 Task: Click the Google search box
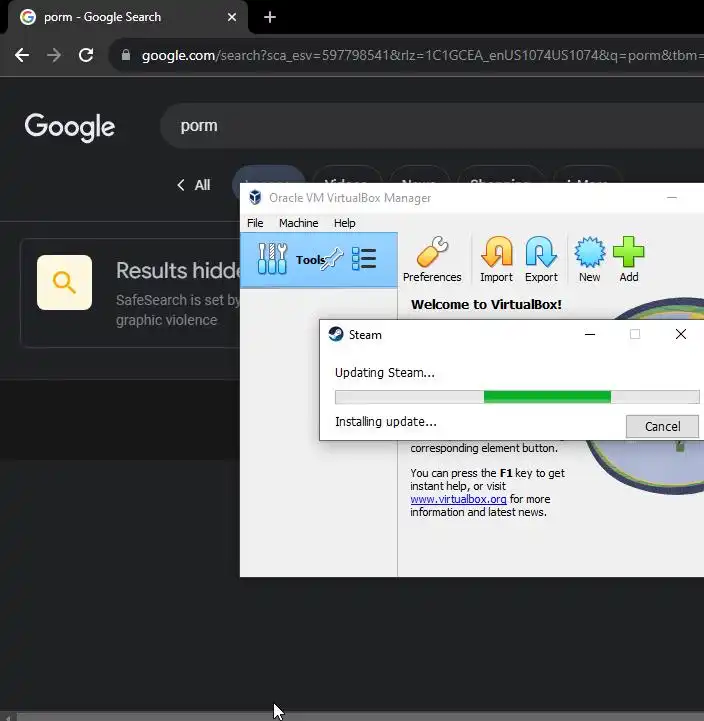point(432,126)
